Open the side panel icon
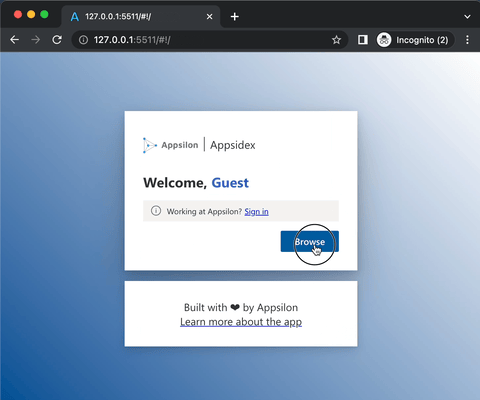This screenshot has width=480, height=400. 363,40
